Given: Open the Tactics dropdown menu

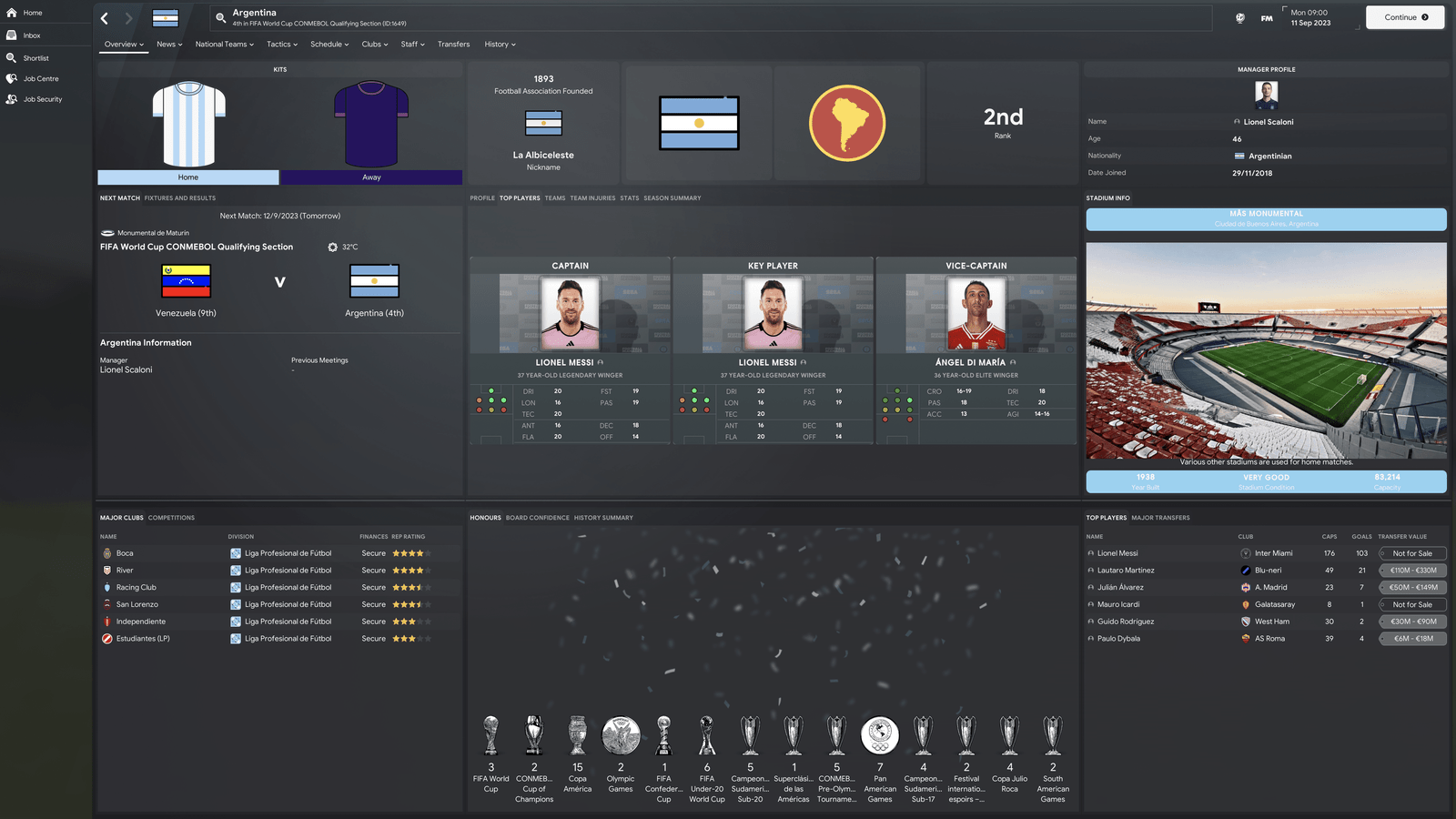Looking at the screenshot, I should (x=281, y=45).
